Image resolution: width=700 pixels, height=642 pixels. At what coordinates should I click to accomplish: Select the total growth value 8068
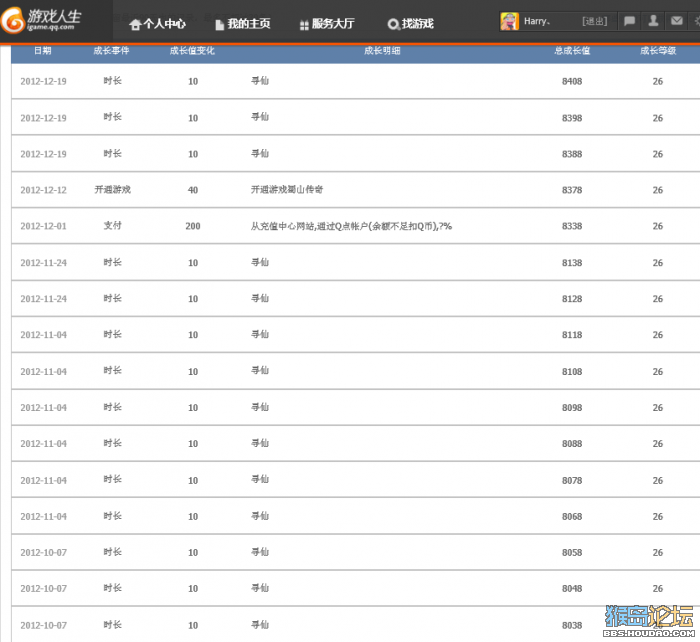(x=572, y=517)
